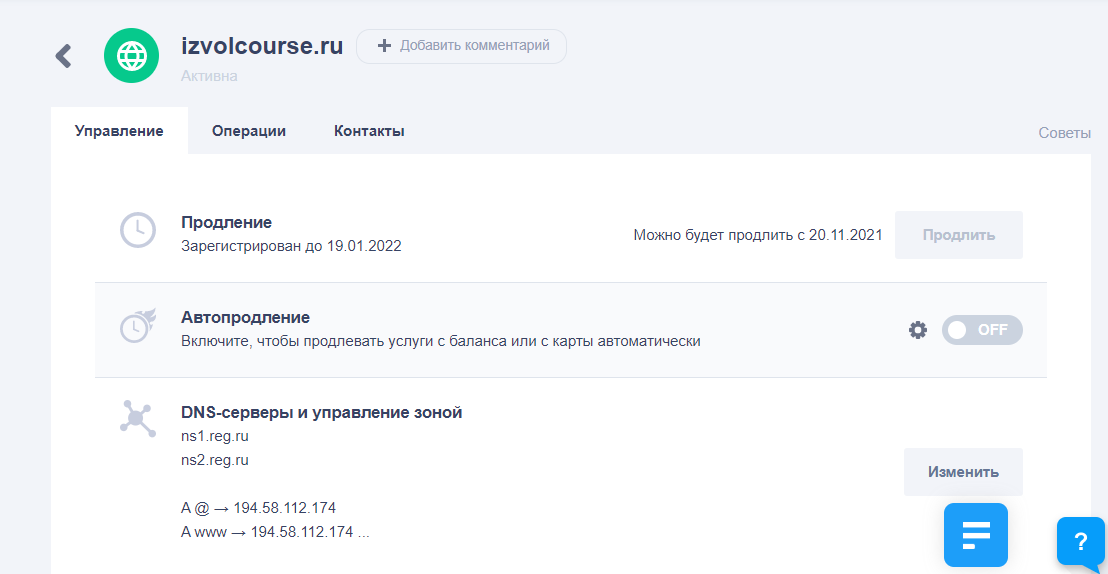Click the clock icon beside Продление
Image resolution: width=1108 pixels, height=574 pixels.
137,229
